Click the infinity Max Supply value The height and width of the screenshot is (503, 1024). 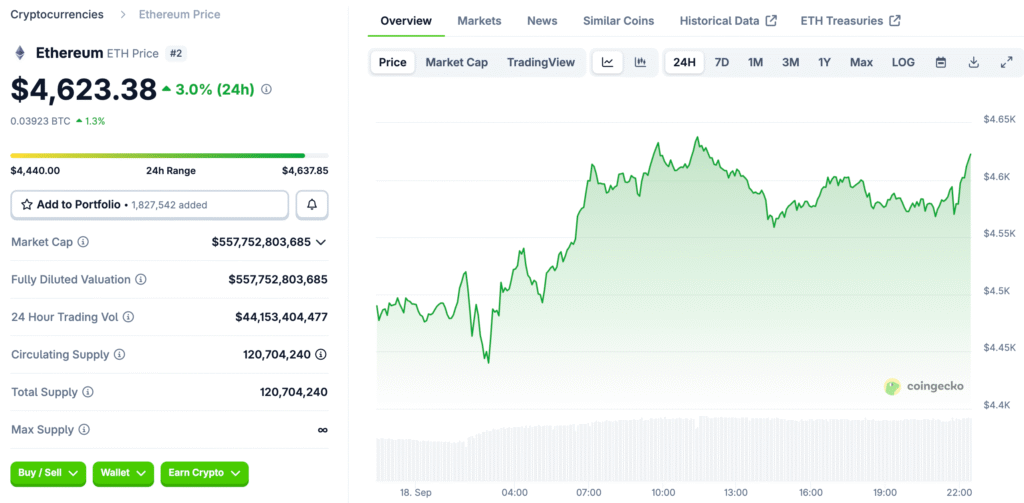(323, 430)
